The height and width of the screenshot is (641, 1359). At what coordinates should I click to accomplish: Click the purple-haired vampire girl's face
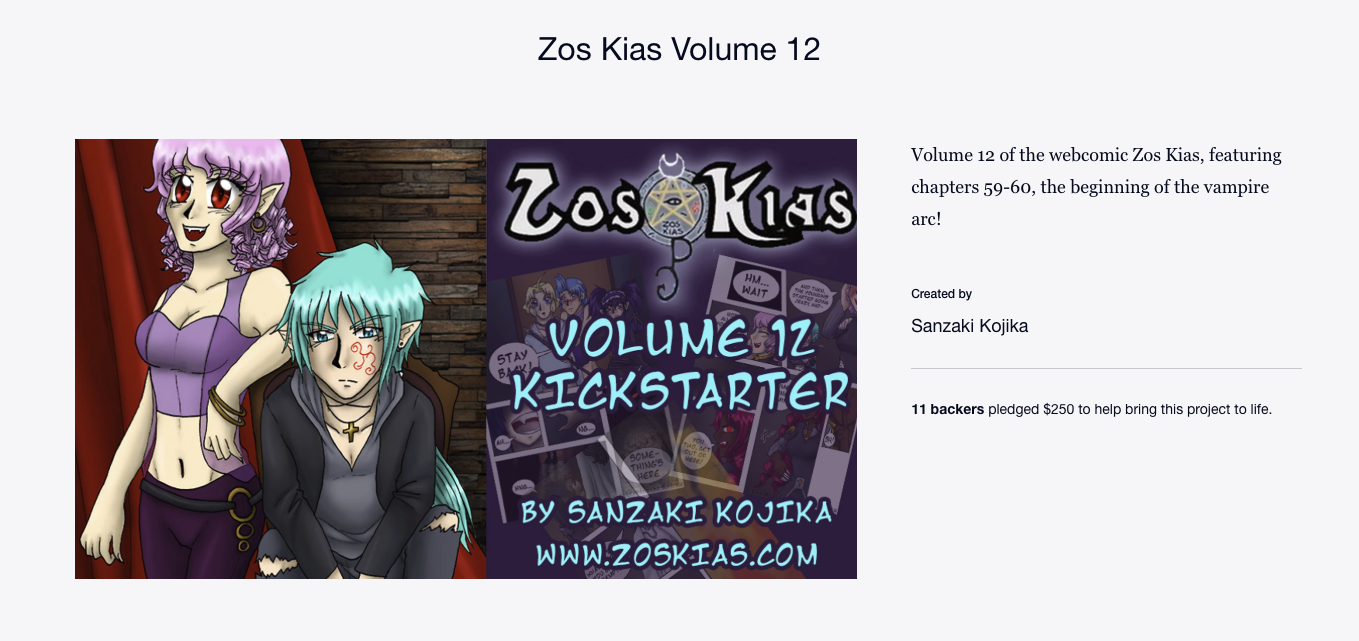coord(204,196)
